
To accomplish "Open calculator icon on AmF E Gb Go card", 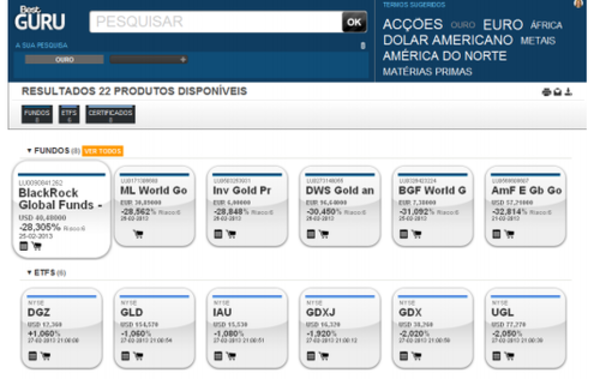I will (496, 234).
